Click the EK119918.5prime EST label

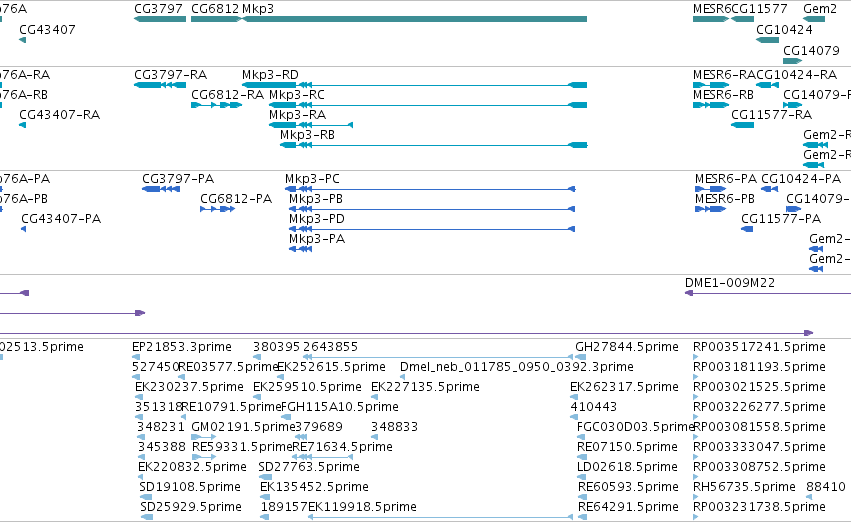click(x=363, y=508)
